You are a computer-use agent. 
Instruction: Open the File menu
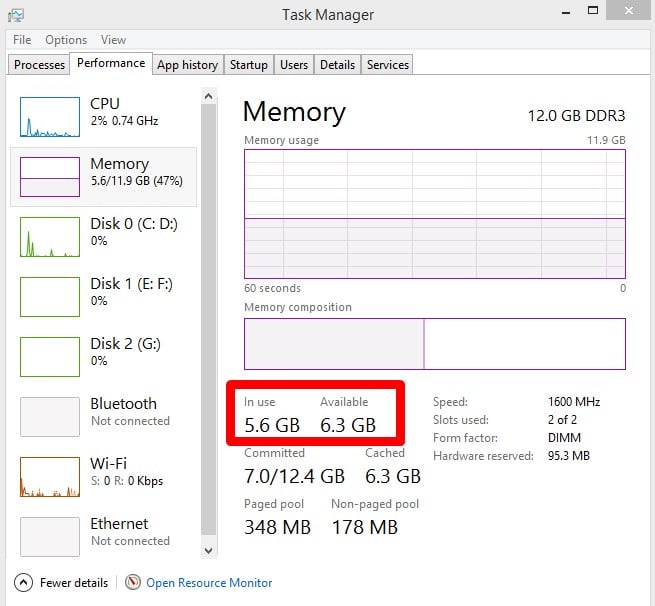pos(22,40)
